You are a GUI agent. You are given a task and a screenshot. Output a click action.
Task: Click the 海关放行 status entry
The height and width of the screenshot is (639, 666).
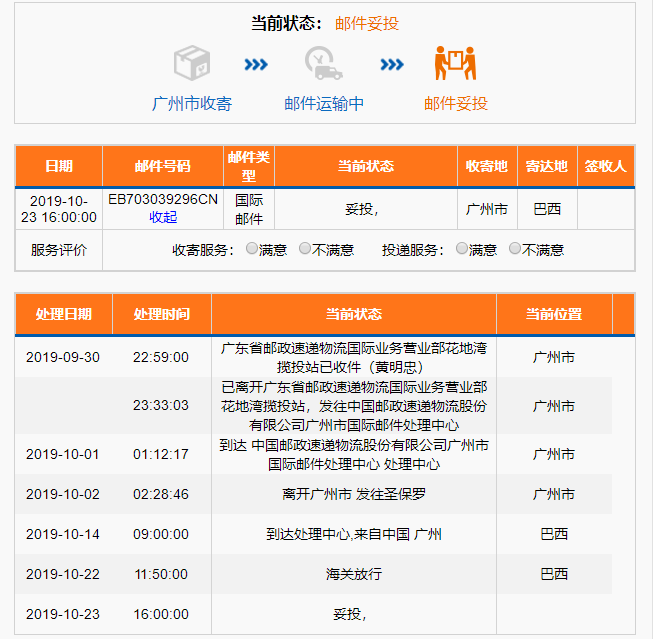pos(354,574)
